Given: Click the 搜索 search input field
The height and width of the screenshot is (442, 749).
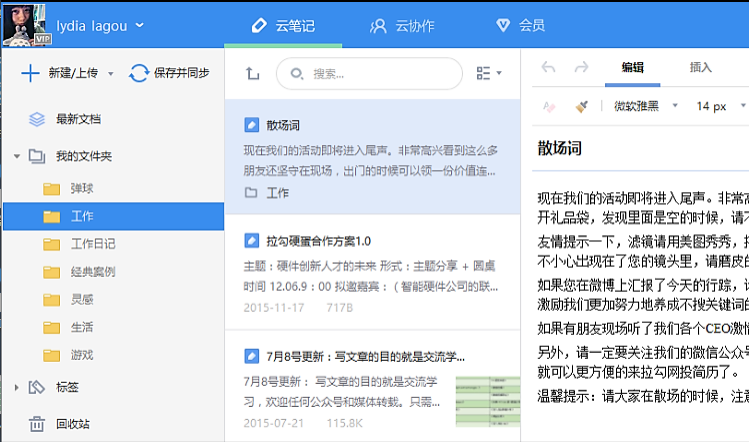Looking at the screenshot, I should [x=370, y=73].
